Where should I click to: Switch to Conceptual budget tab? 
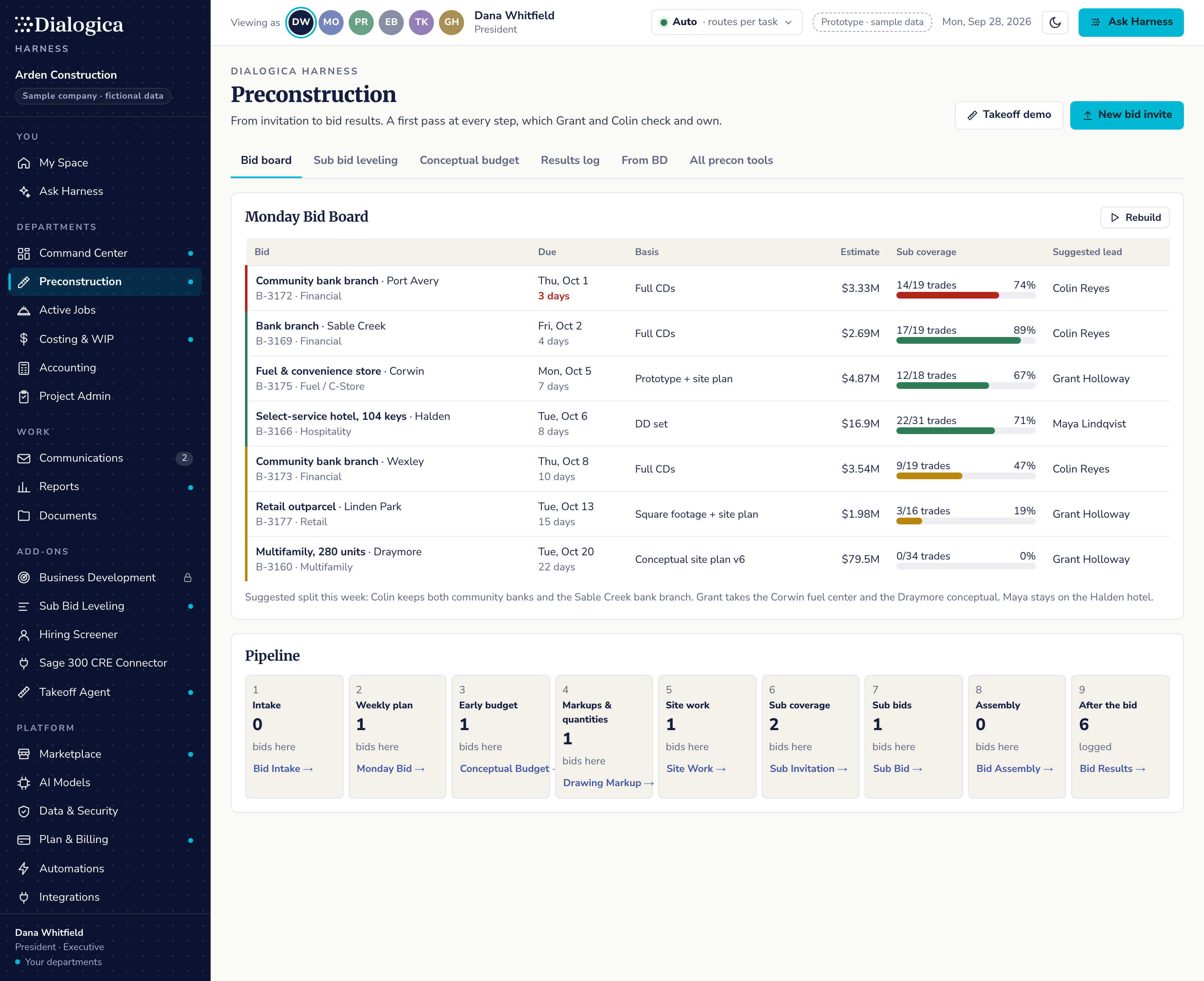coord(469,161)
